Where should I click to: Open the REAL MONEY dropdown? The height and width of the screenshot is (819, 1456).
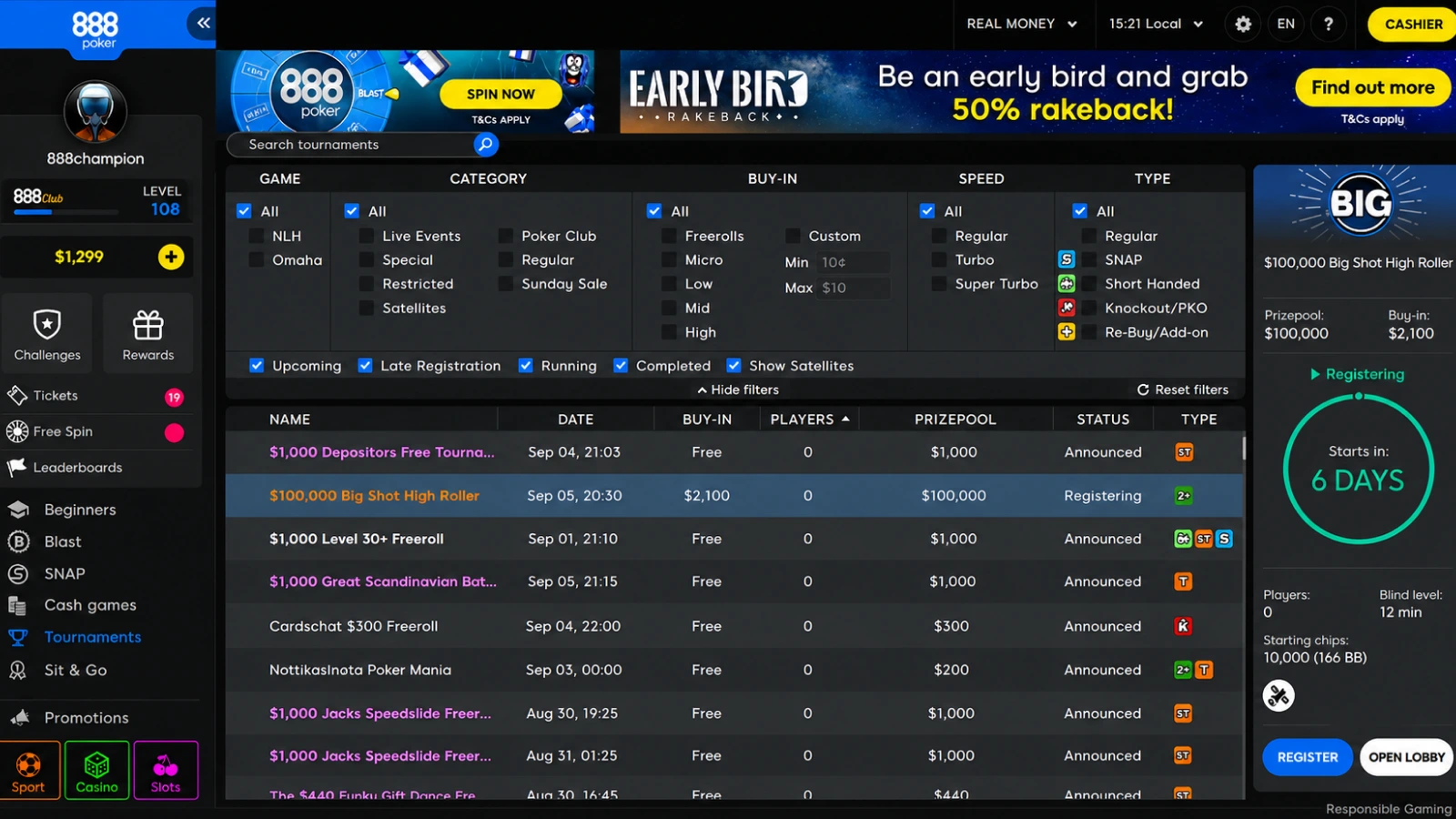[1022, 24]
